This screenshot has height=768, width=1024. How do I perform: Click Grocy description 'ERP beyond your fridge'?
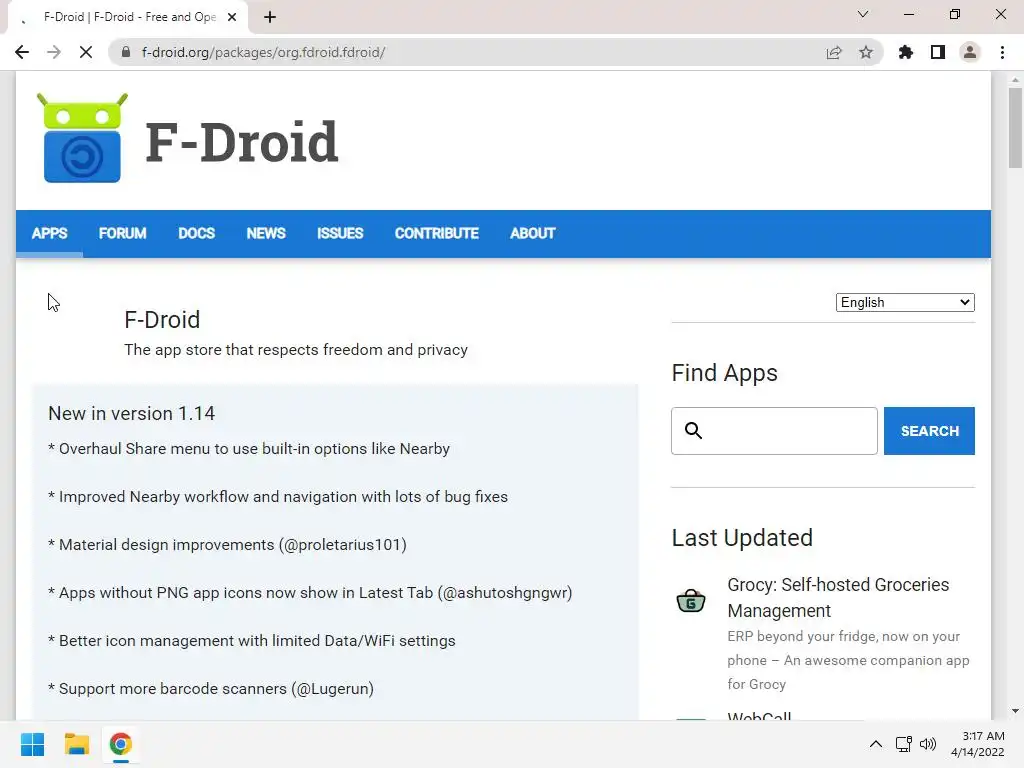pos(848,660)
